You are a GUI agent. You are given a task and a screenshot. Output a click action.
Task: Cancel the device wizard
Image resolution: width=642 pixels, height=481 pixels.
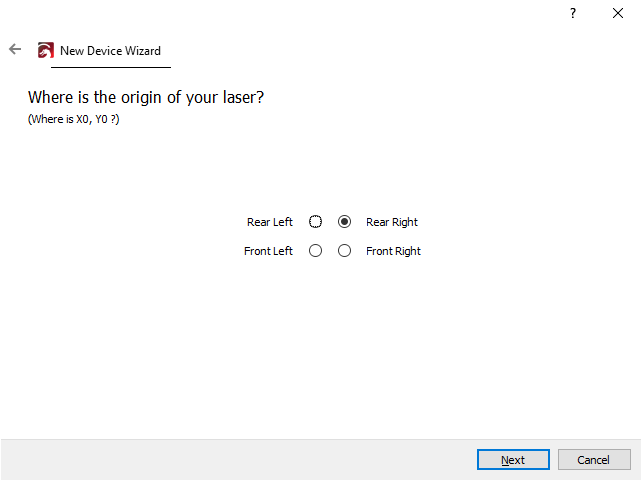(594, 460)
